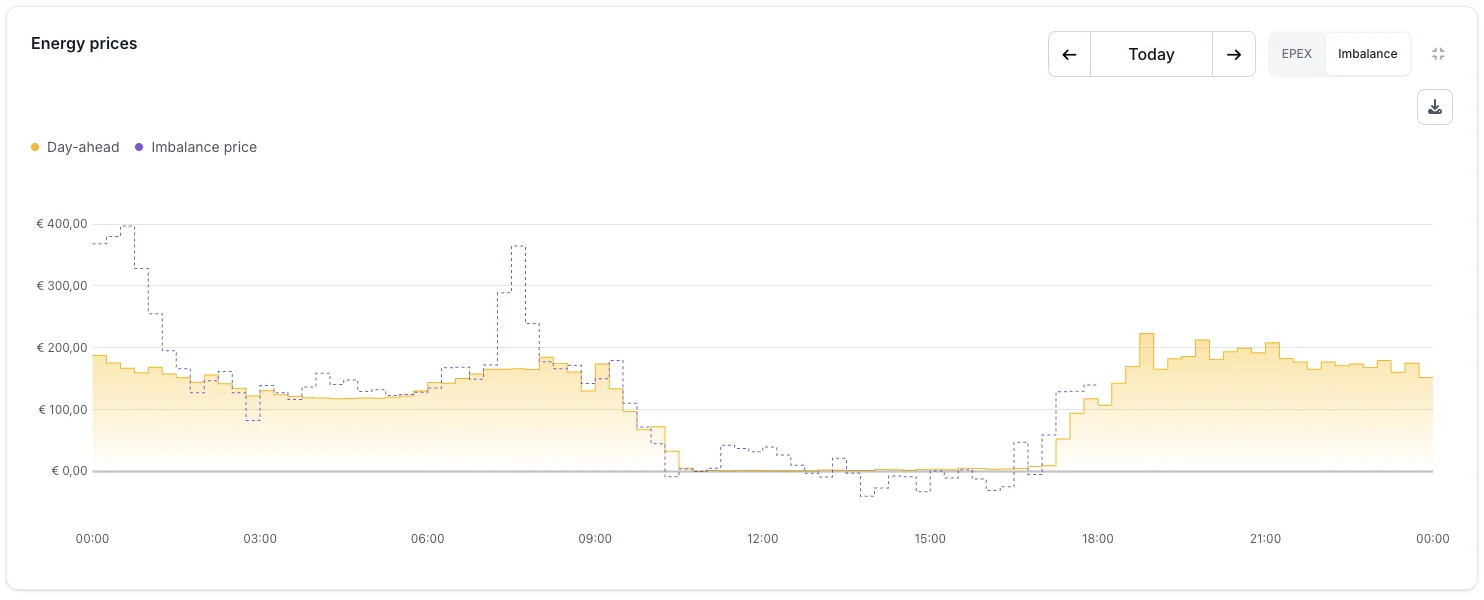
Task: Click the 21:00 time label
Action: pos(1265,539)
